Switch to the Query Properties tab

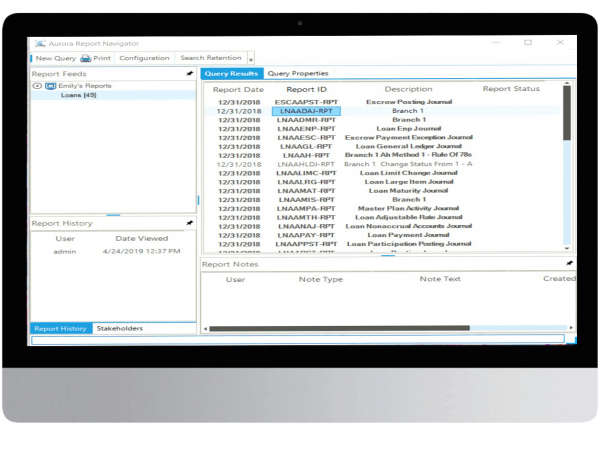coord(298,74)
